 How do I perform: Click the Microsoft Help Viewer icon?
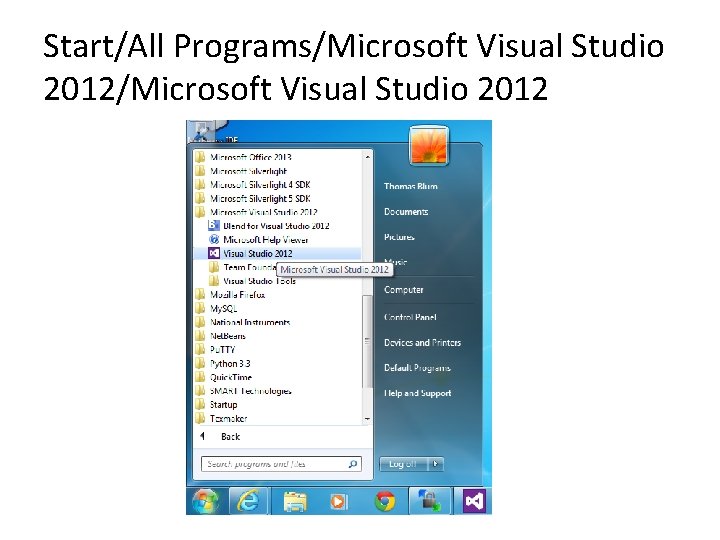tap(214, 239)
